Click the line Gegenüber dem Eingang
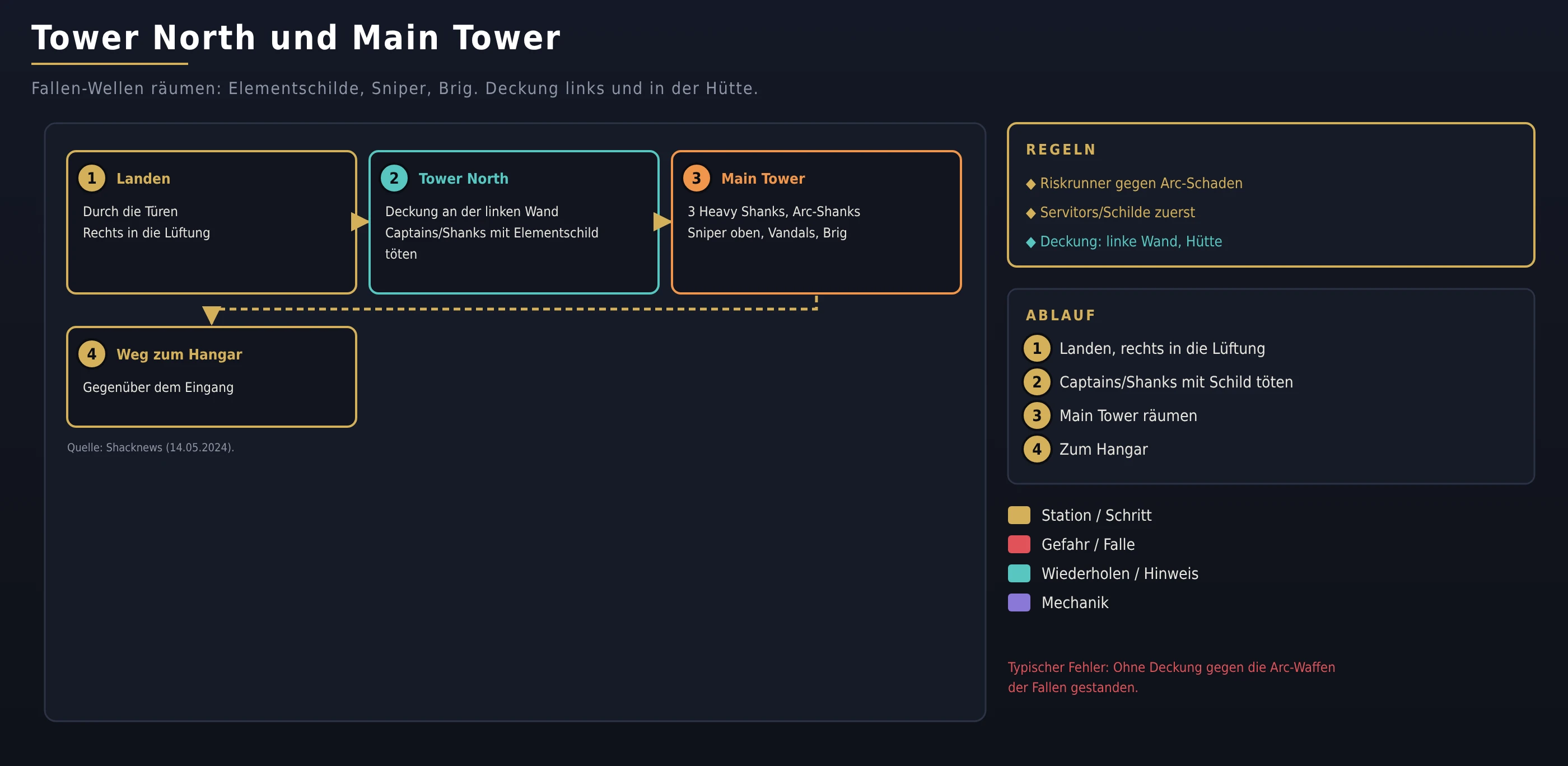 tap(158, 387)
